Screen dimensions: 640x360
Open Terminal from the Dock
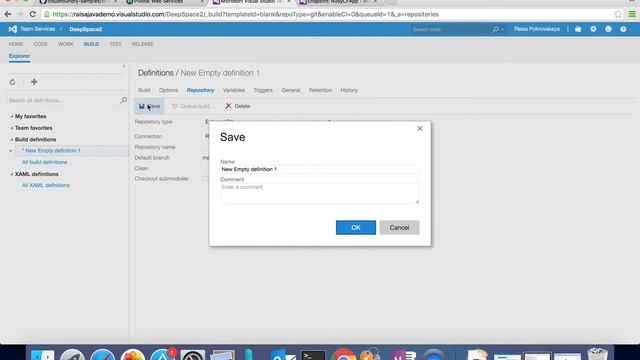tap(313, 355)
